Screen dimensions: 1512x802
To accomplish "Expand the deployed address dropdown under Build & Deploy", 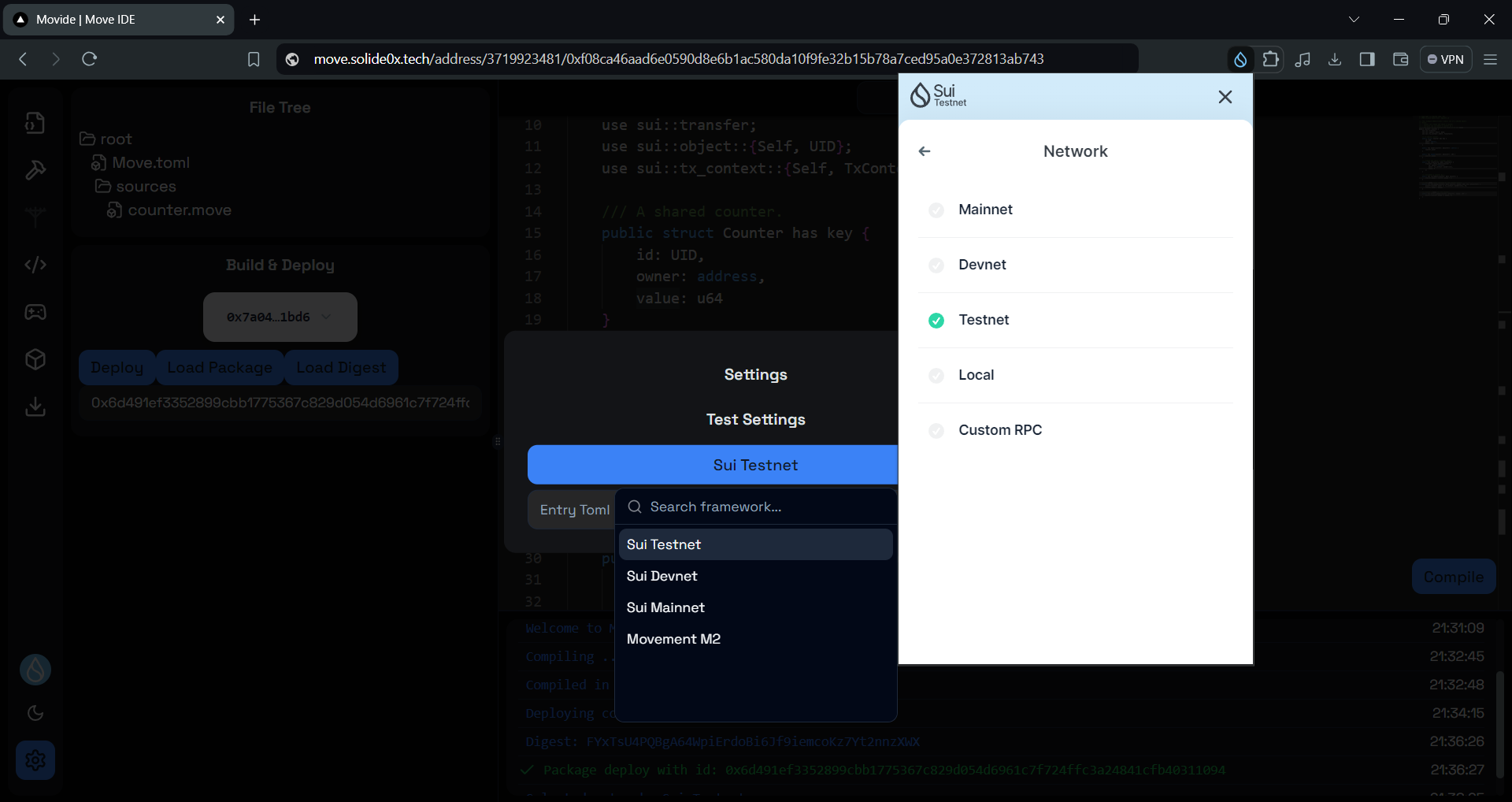I will (x=280, y=317).
